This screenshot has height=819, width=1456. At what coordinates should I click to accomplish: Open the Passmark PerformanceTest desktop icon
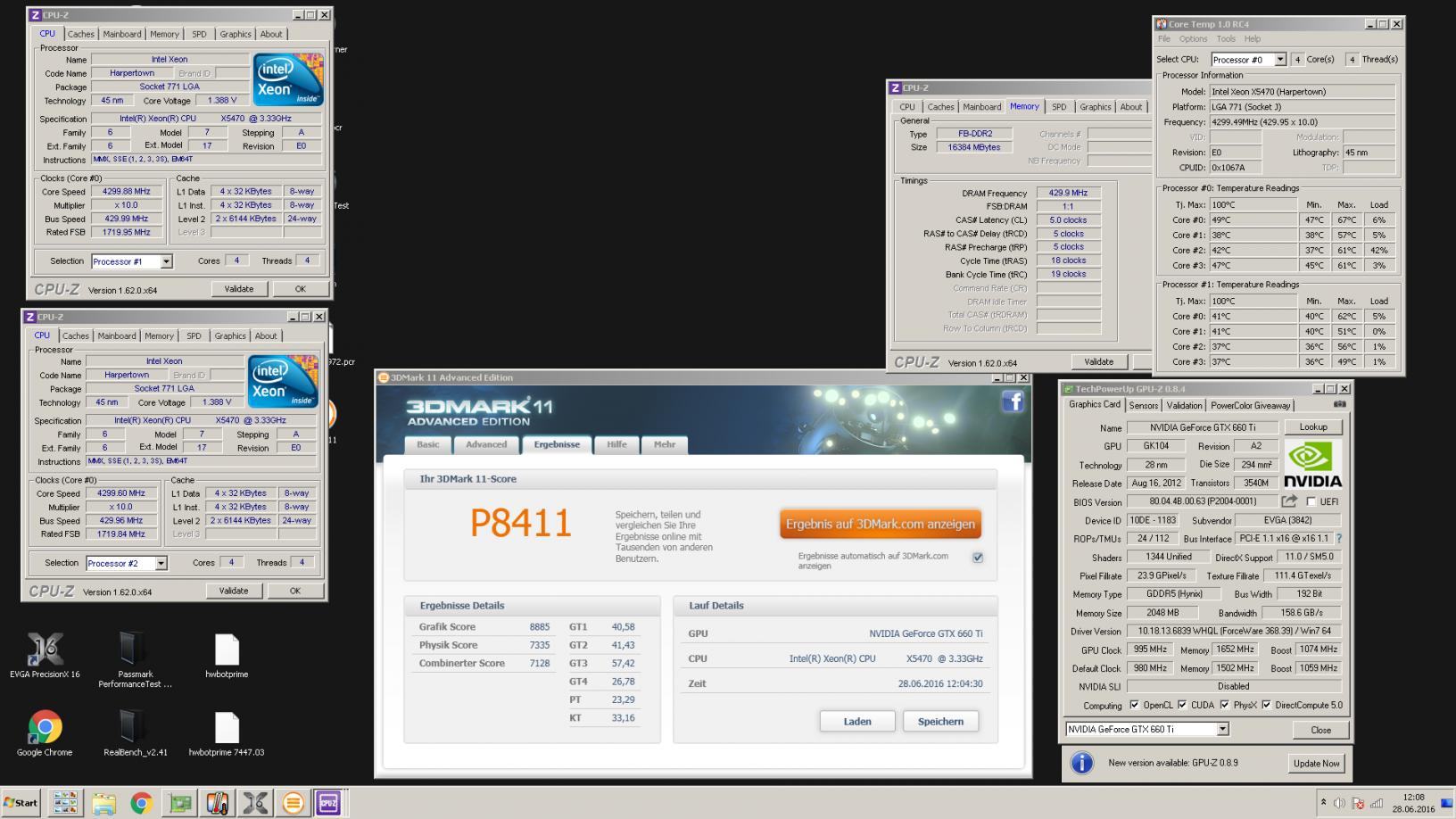tap(135, 660)
